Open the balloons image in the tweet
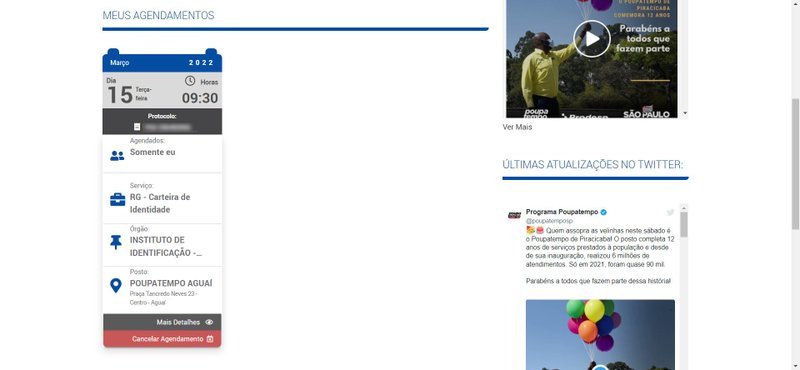800x370 pixels. click(x=600, y=335)
